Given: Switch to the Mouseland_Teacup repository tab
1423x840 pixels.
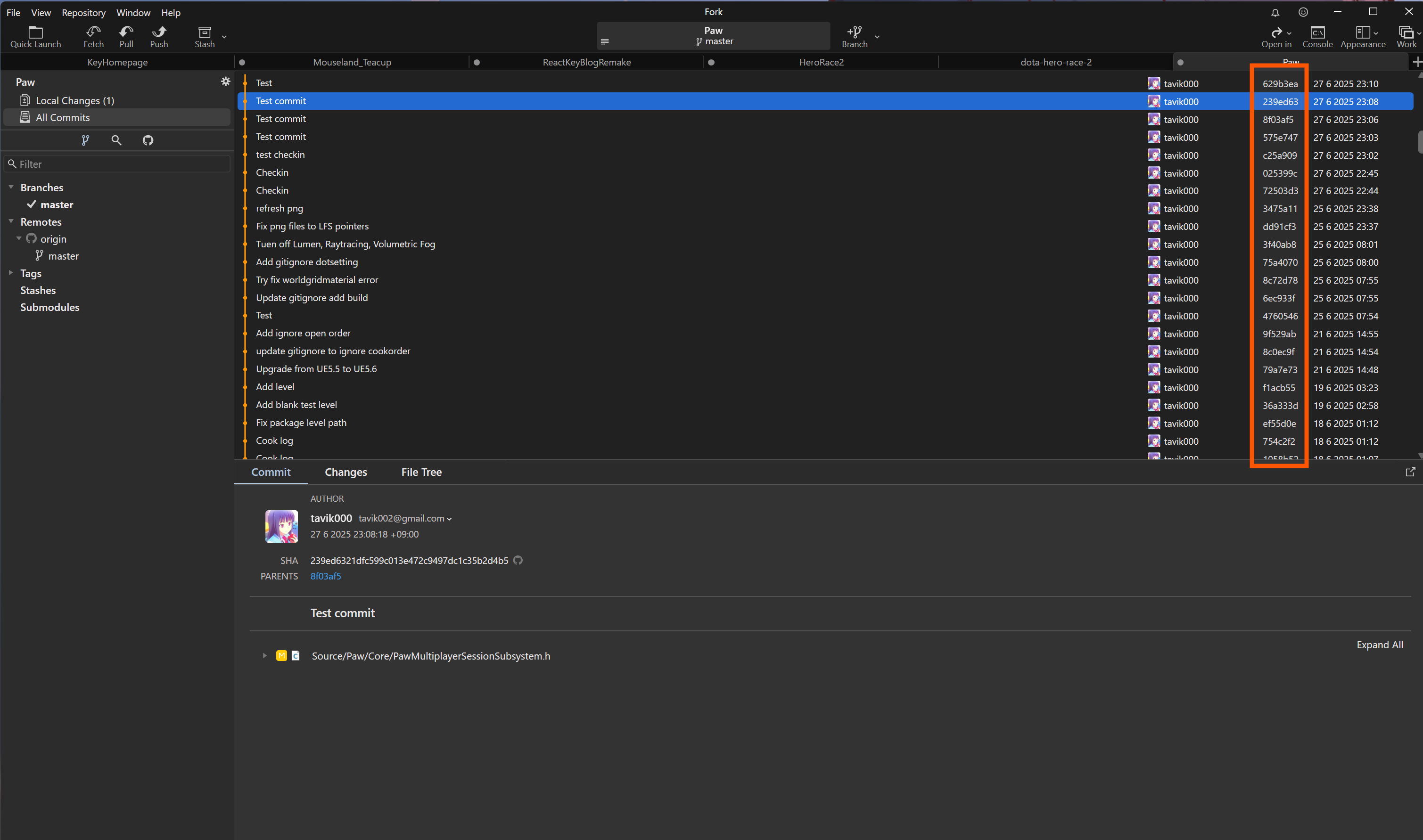Looking at the screenshot, I should (x=352, y=62).
